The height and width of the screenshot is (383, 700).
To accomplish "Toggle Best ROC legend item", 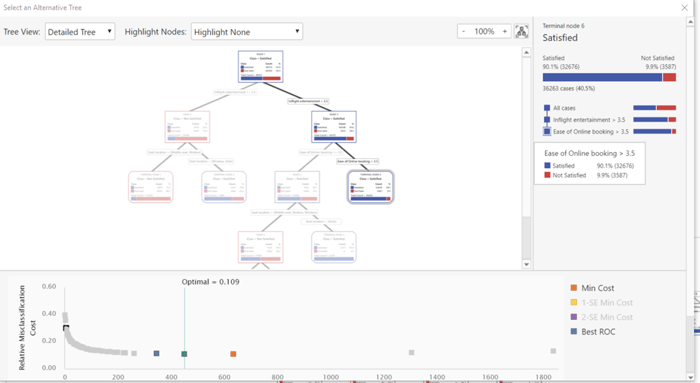I will (593, 332).
